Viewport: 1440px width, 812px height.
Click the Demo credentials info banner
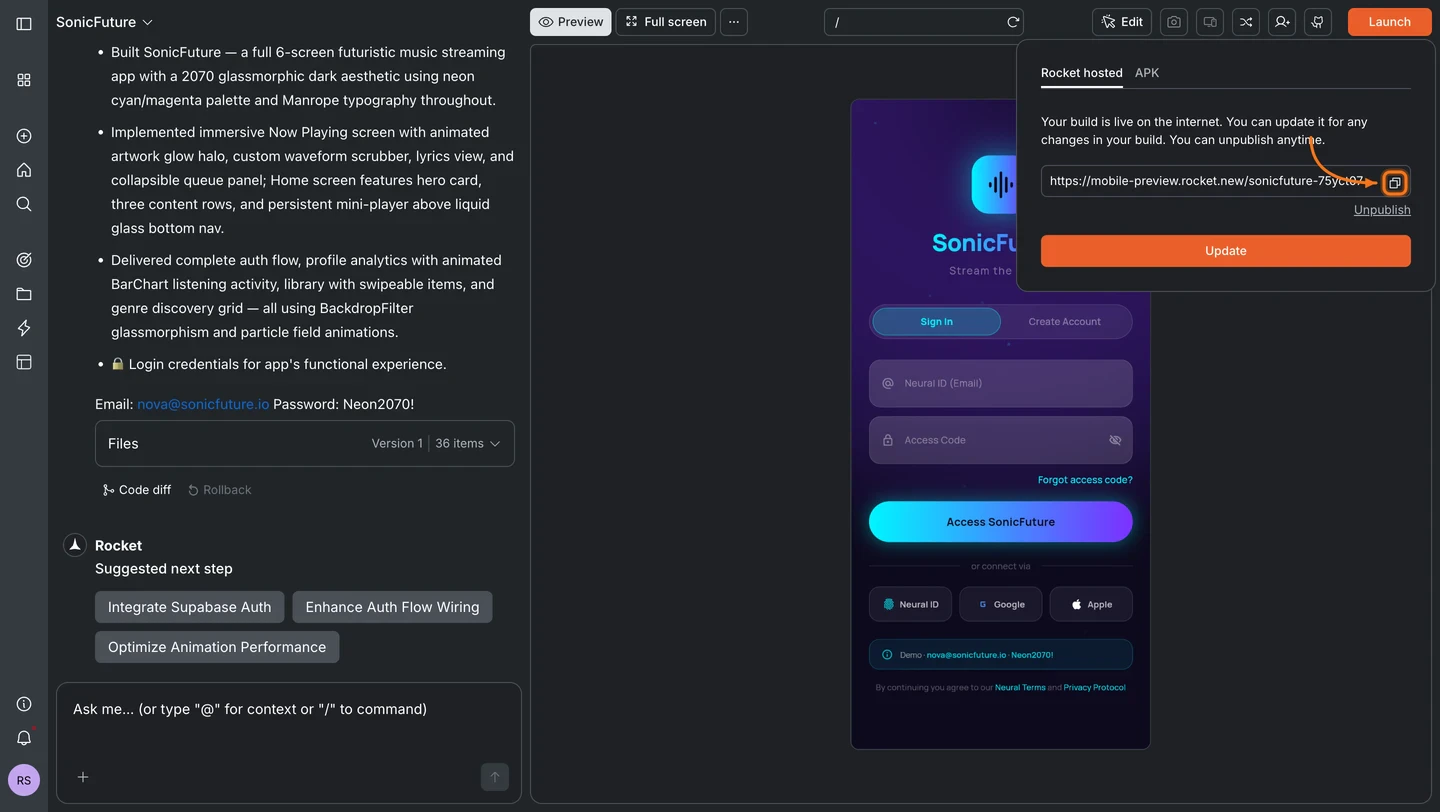(1001, 655)
